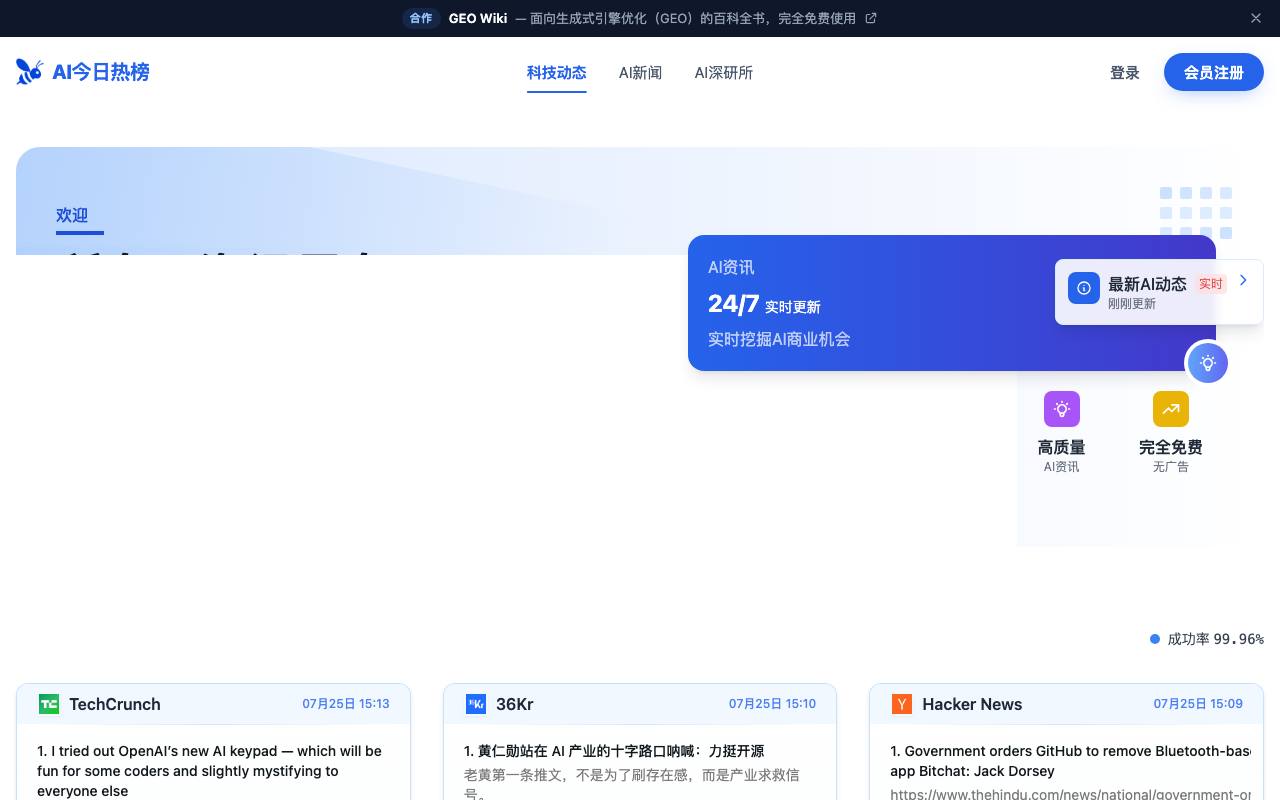Screen dimensions: 1280x800
Task: Click the 实时挖掘AI商业机会 text
Action: (779, 339)
